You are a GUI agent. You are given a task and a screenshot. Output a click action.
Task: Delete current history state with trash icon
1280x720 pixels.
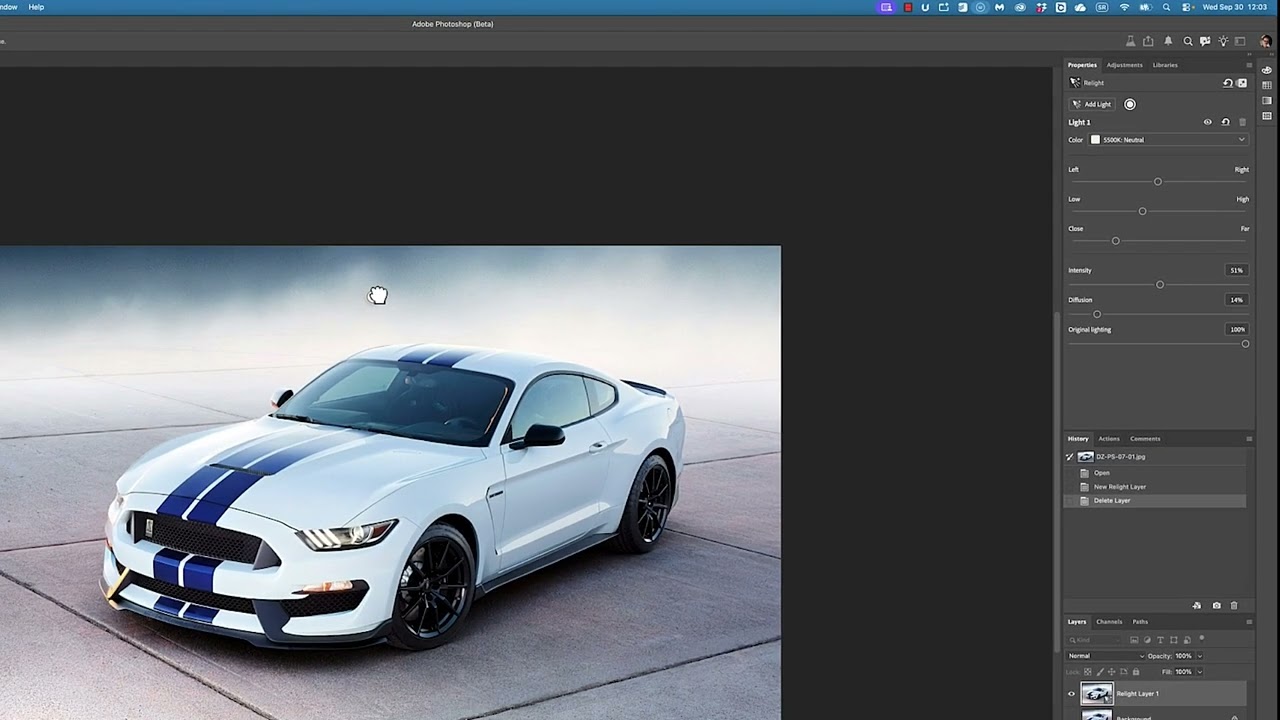click(x=1234, y=606)
